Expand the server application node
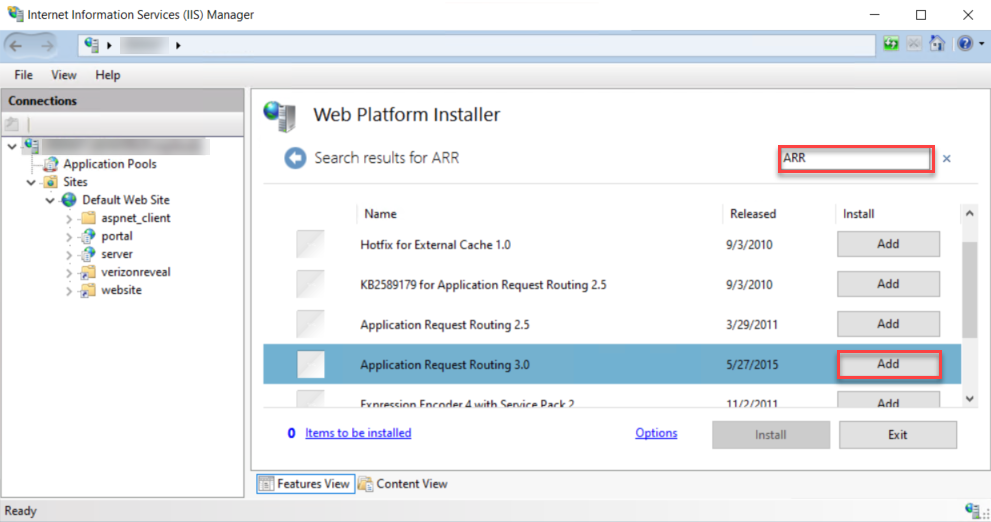Image resolution: width=991 pixels, height=522 pixels. tap(69, 255)
